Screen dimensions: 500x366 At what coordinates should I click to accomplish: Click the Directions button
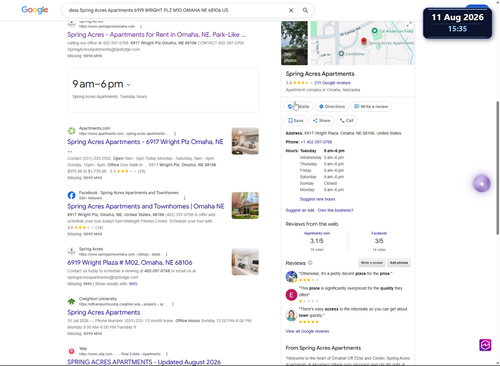click(332, 106)
